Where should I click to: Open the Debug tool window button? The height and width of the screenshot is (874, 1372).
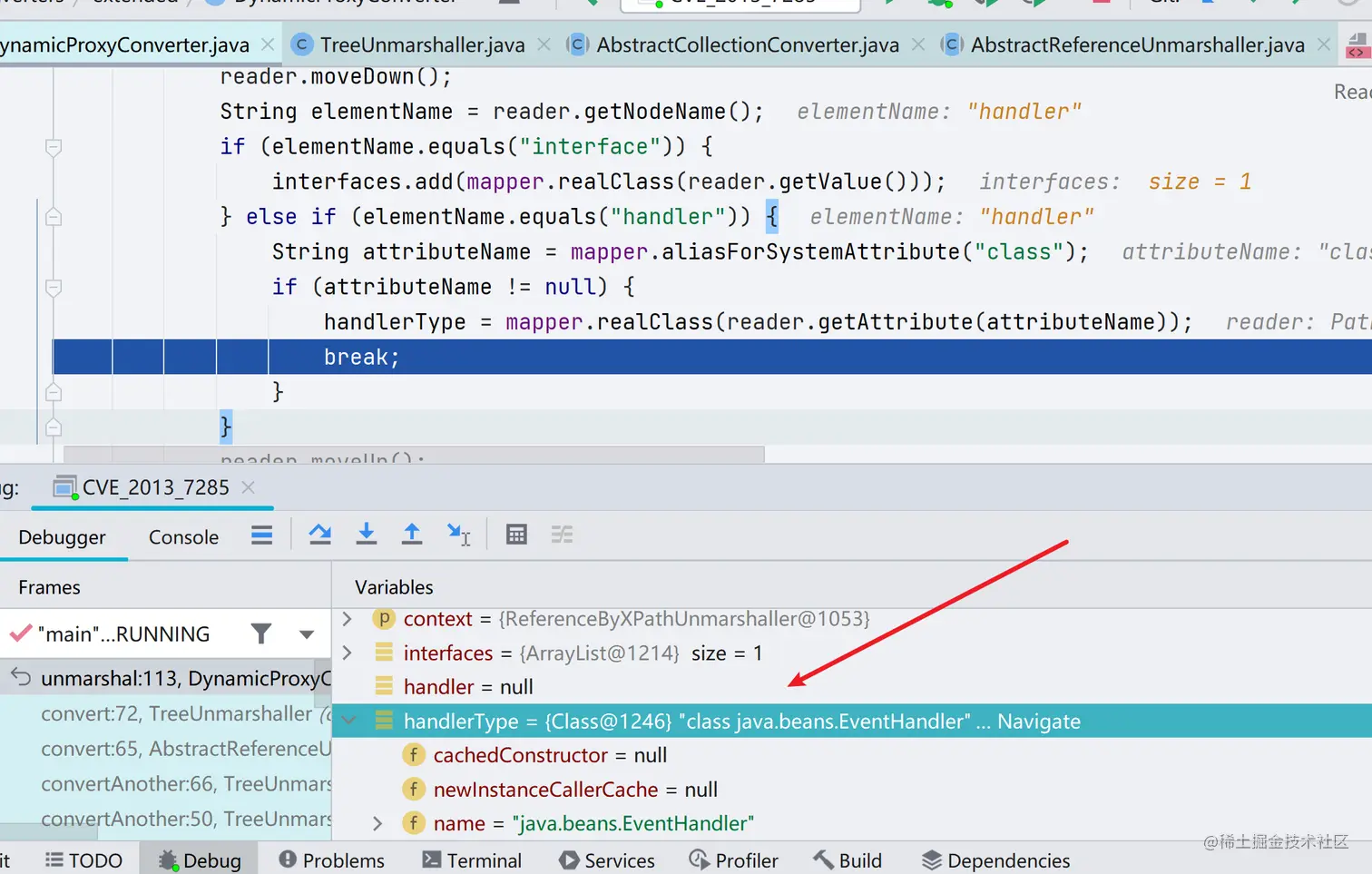200,860
